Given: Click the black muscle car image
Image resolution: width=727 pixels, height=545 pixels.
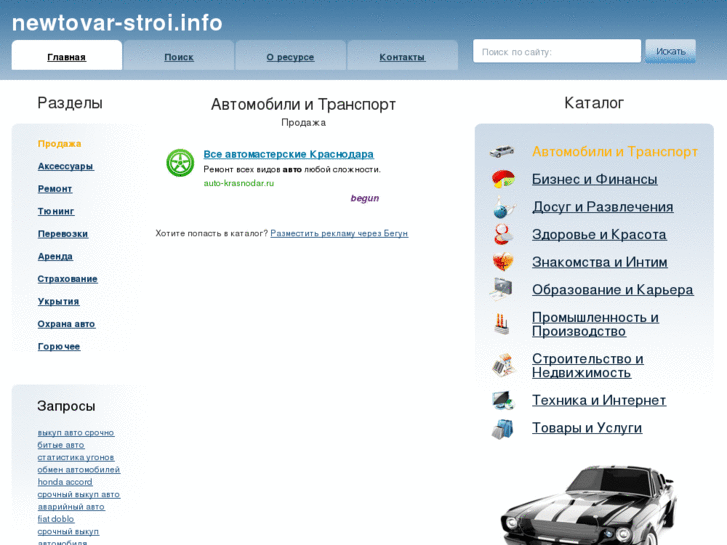Looking at the screenshot, I should 589,505.
